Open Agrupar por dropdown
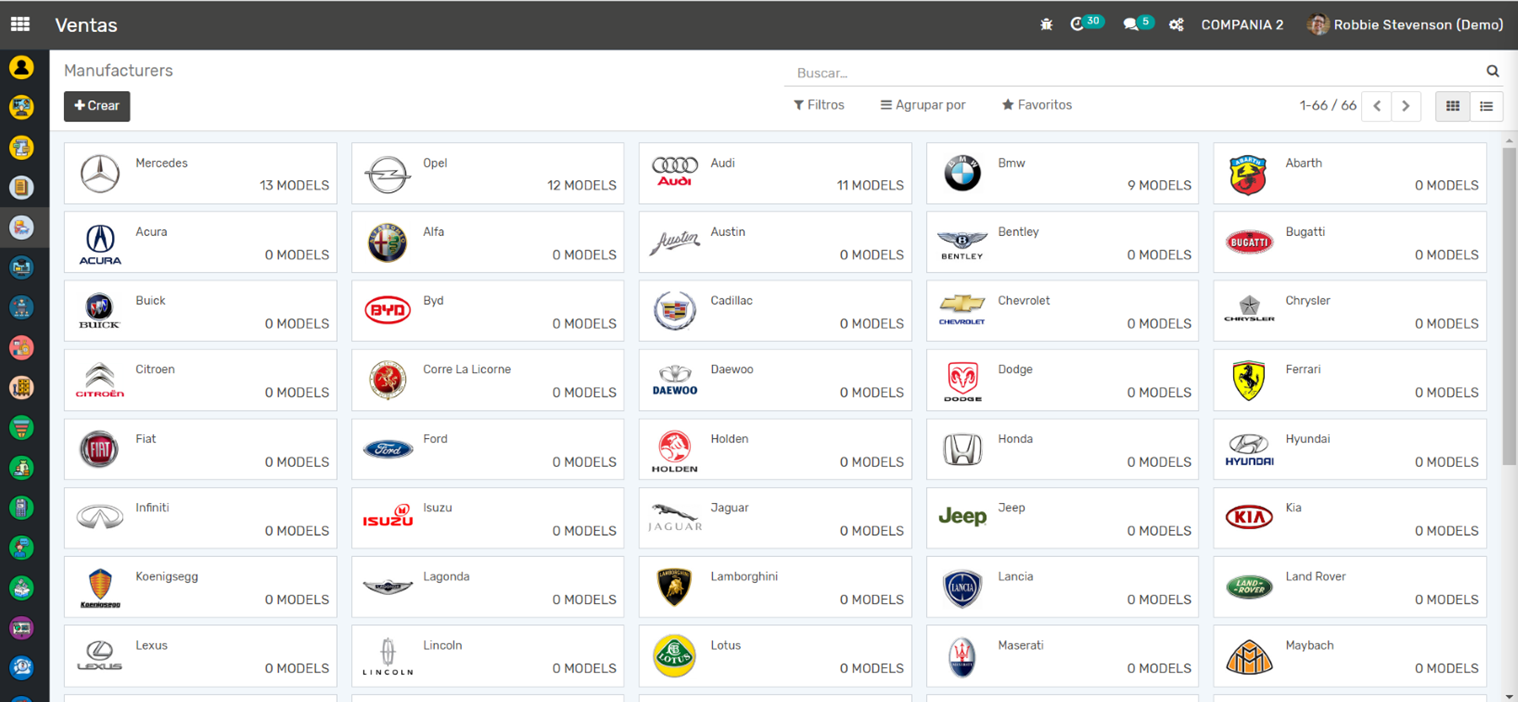This screenshot has width=1518, height=702. (923, 105)
